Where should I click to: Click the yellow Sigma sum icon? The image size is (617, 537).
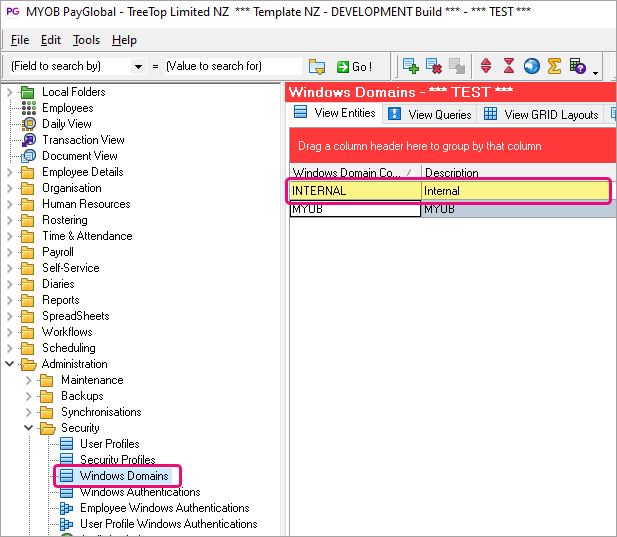point(553,66)
